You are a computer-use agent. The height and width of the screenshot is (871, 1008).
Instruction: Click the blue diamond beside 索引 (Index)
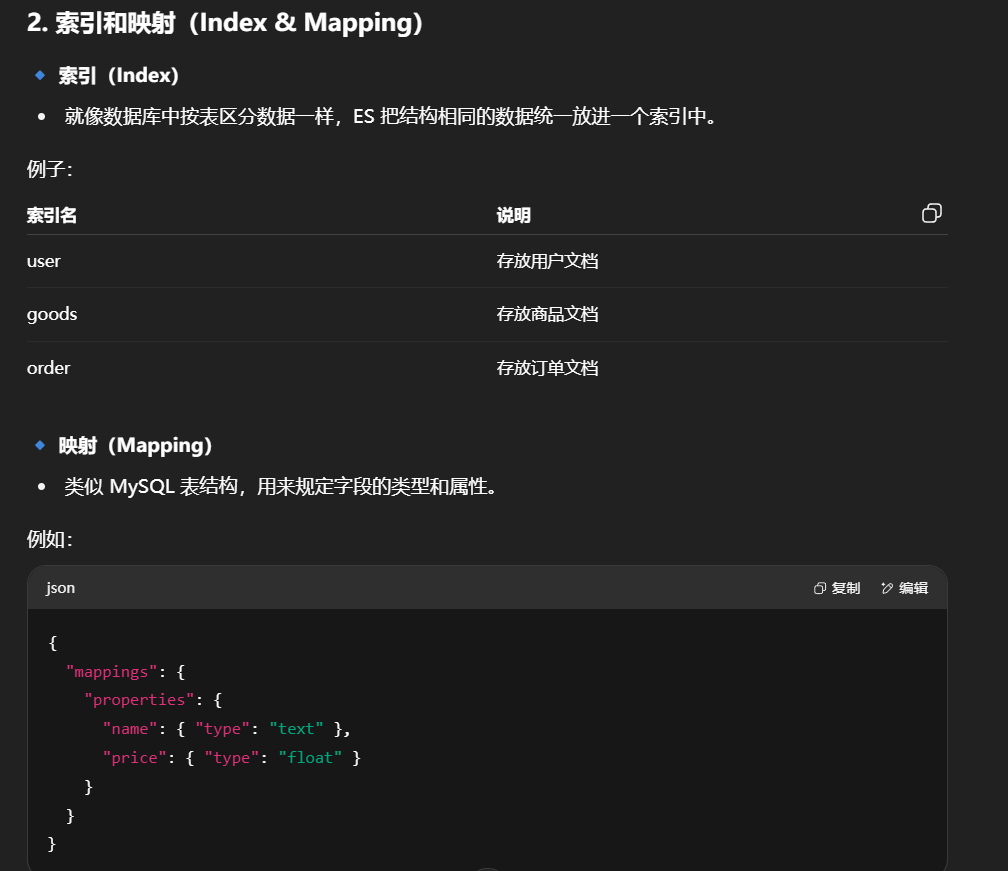40,75
